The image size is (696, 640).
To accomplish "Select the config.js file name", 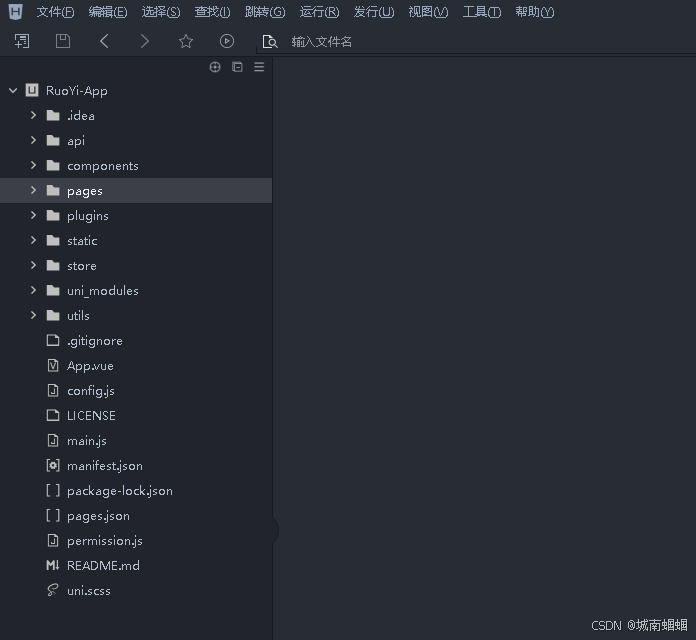I will (x=91, y=391).
